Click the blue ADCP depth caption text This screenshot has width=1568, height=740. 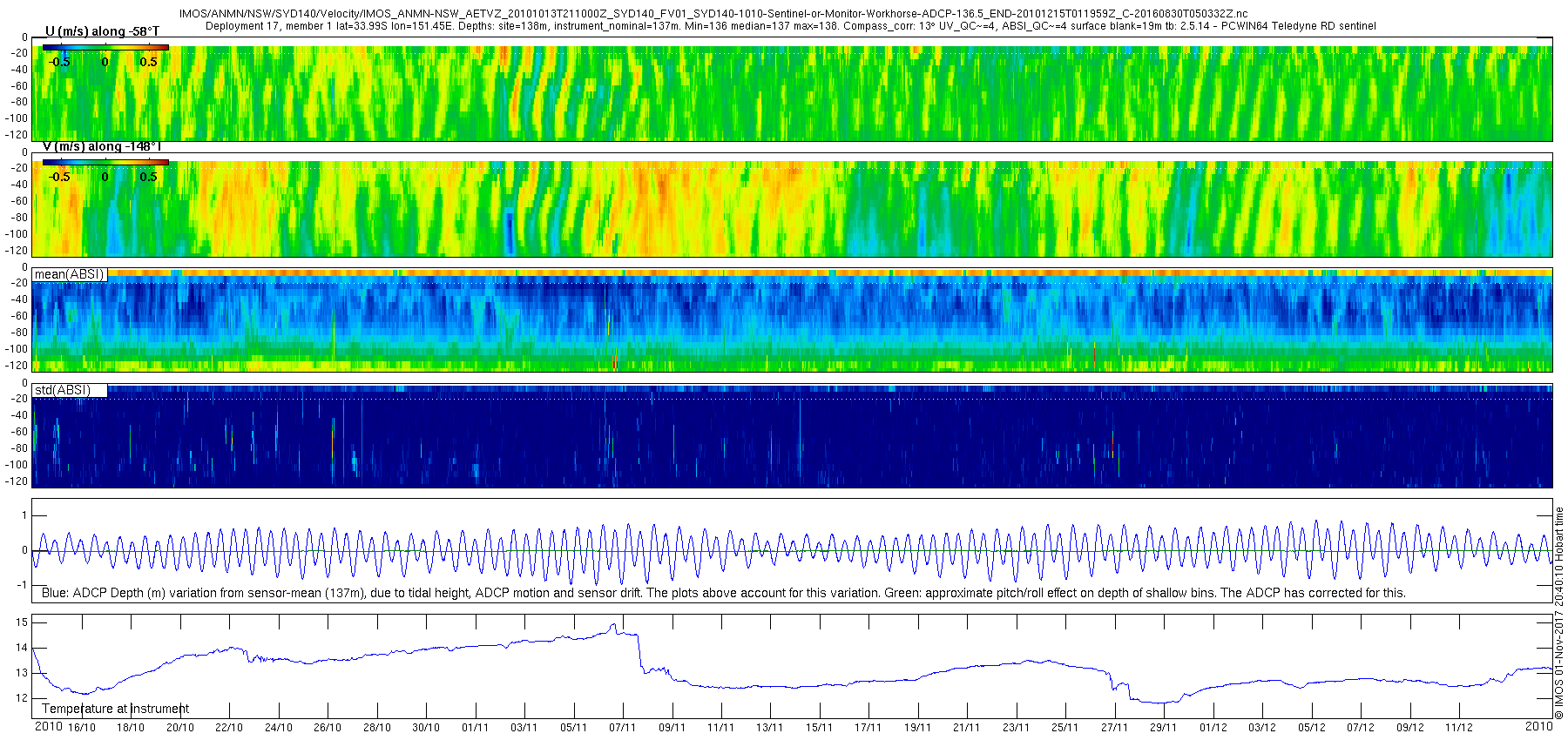coord(723,593)
